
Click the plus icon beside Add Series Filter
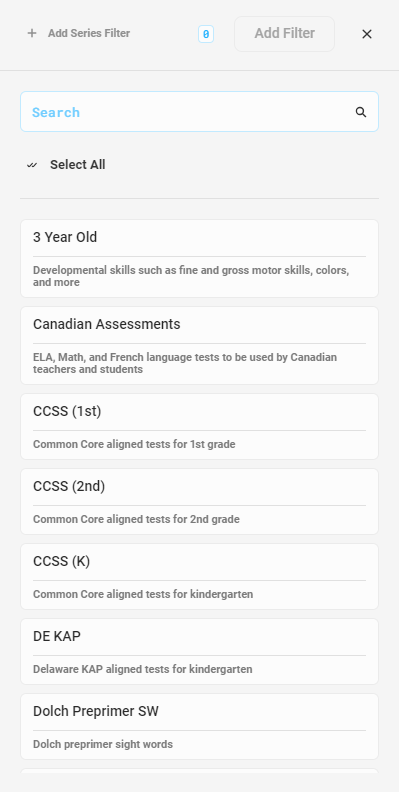(32, 33)
